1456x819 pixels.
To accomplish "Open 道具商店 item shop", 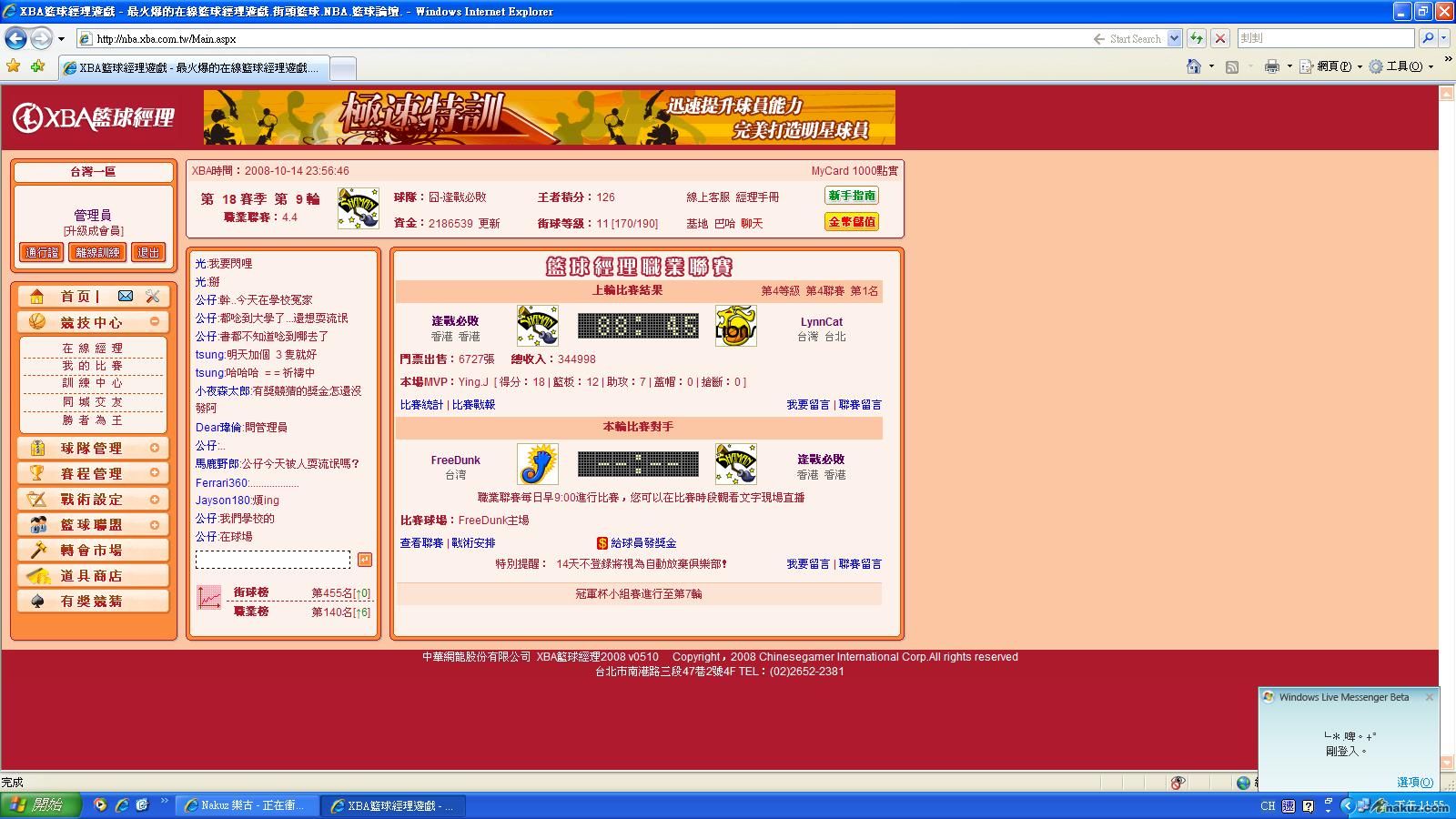I will tap(93, 575).
